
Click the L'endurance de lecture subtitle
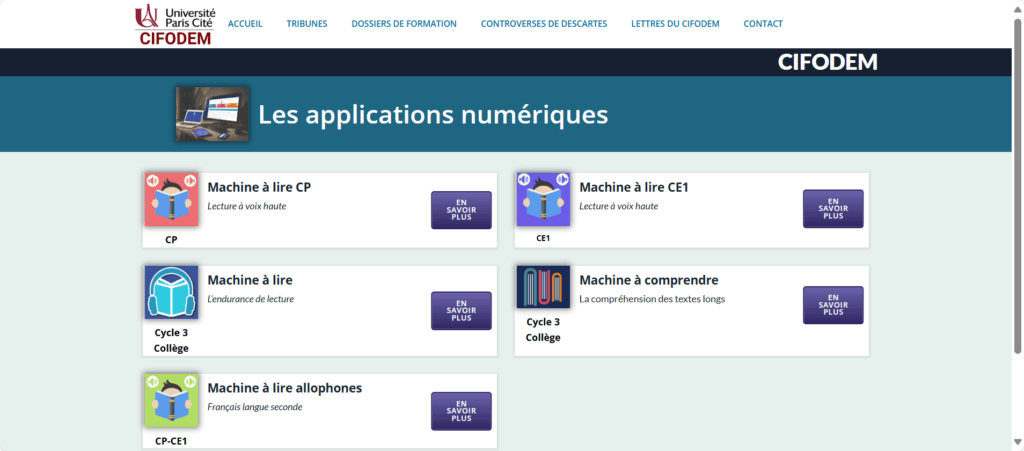(x=251, y=300)
